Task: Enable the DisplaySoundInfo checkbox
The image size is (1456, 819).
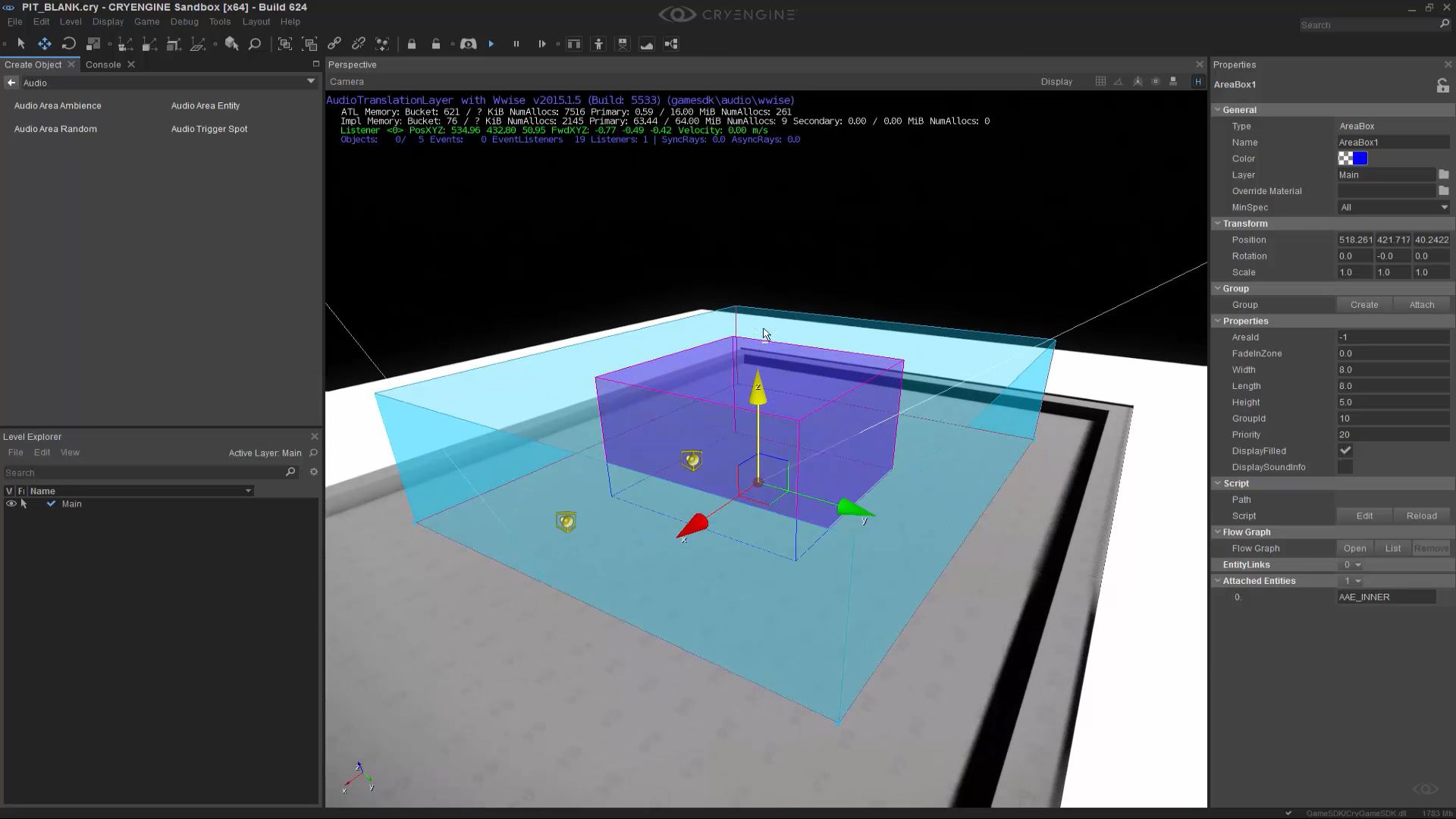Action: point(1345,467)
